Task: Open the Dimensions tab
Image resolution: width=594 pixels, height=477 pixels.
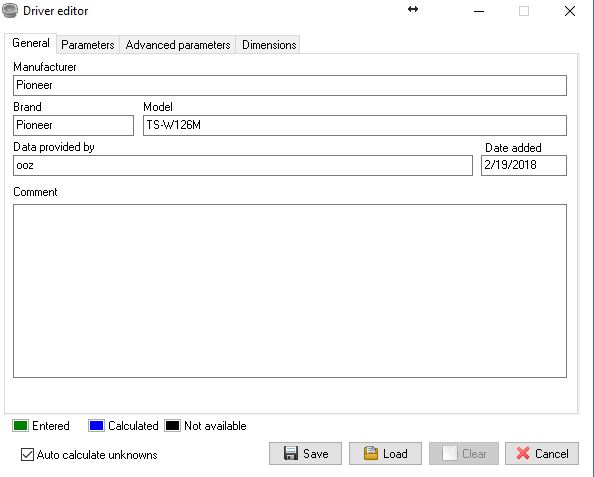Action: [x=269, y=45]
